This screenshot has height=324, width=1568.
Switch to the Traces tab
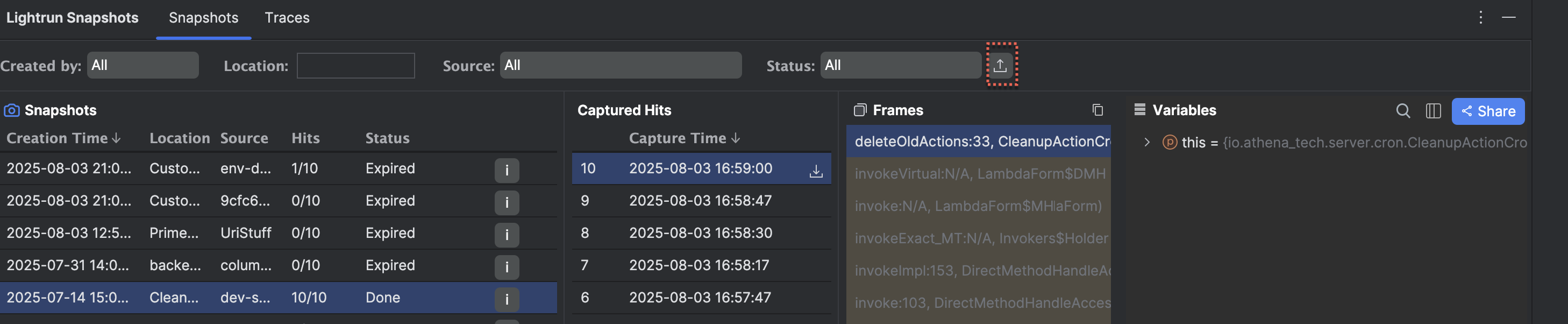tap(287, 18)
